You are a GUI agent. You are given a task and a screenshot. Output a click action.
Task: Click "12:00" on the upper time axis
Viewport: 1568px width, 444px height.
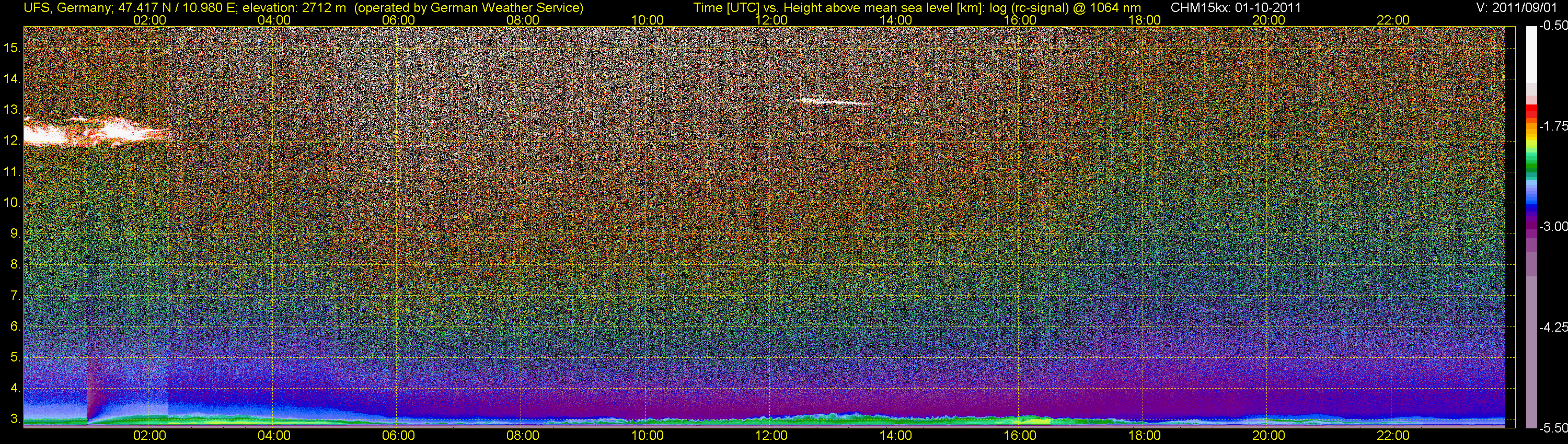(771, 20)
